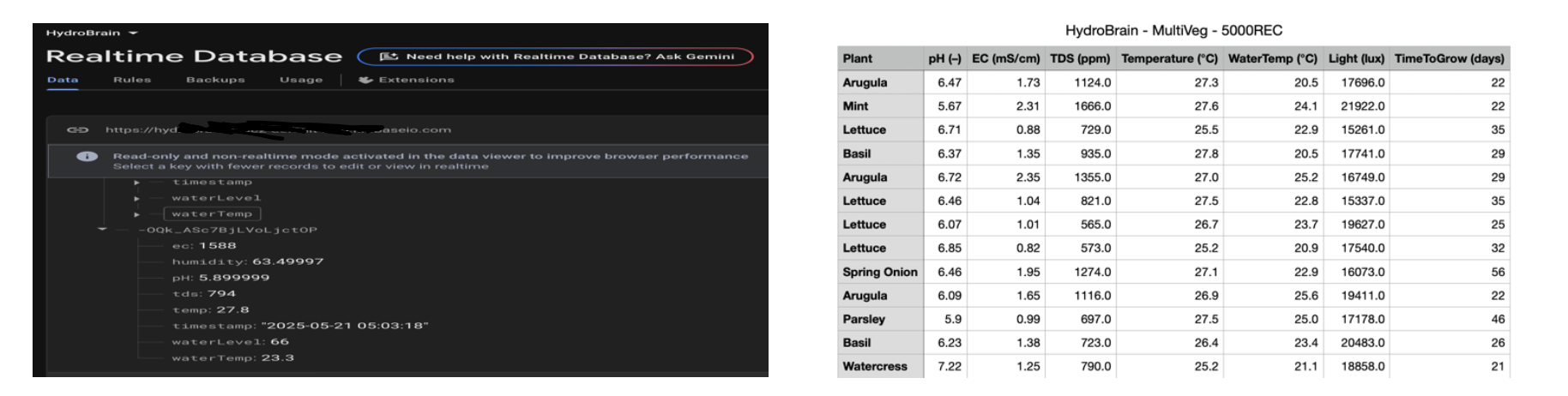Expand the collapsed waterLevel node
1568x396 pixels.
pyautogui.click(x=136, y=199)
